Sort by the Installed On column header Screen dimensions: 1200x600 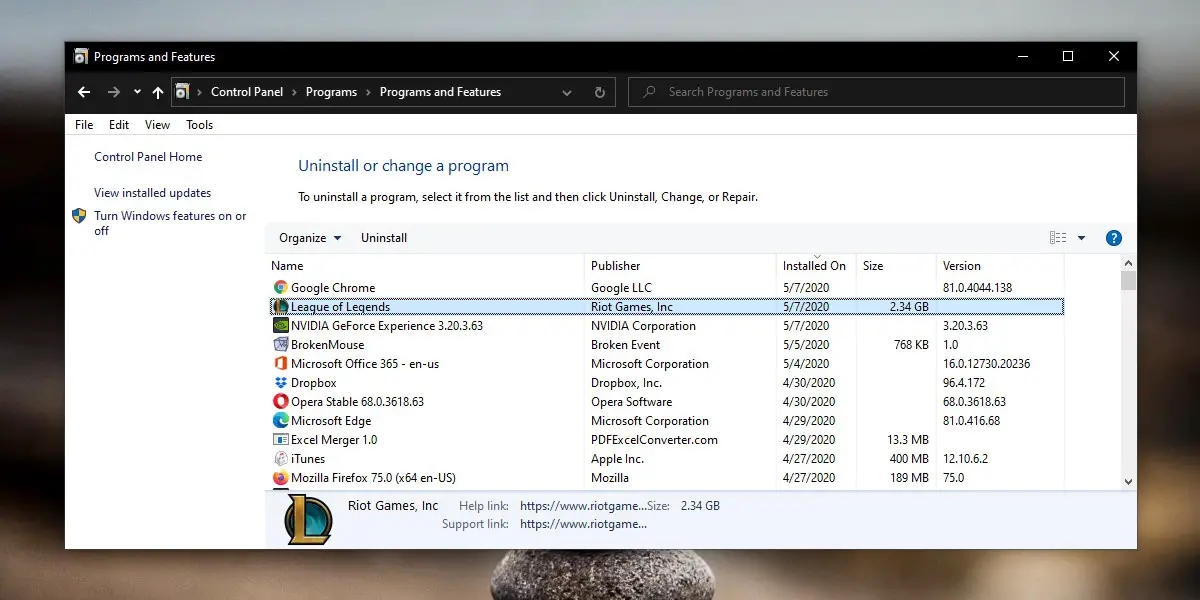(814, 266)
